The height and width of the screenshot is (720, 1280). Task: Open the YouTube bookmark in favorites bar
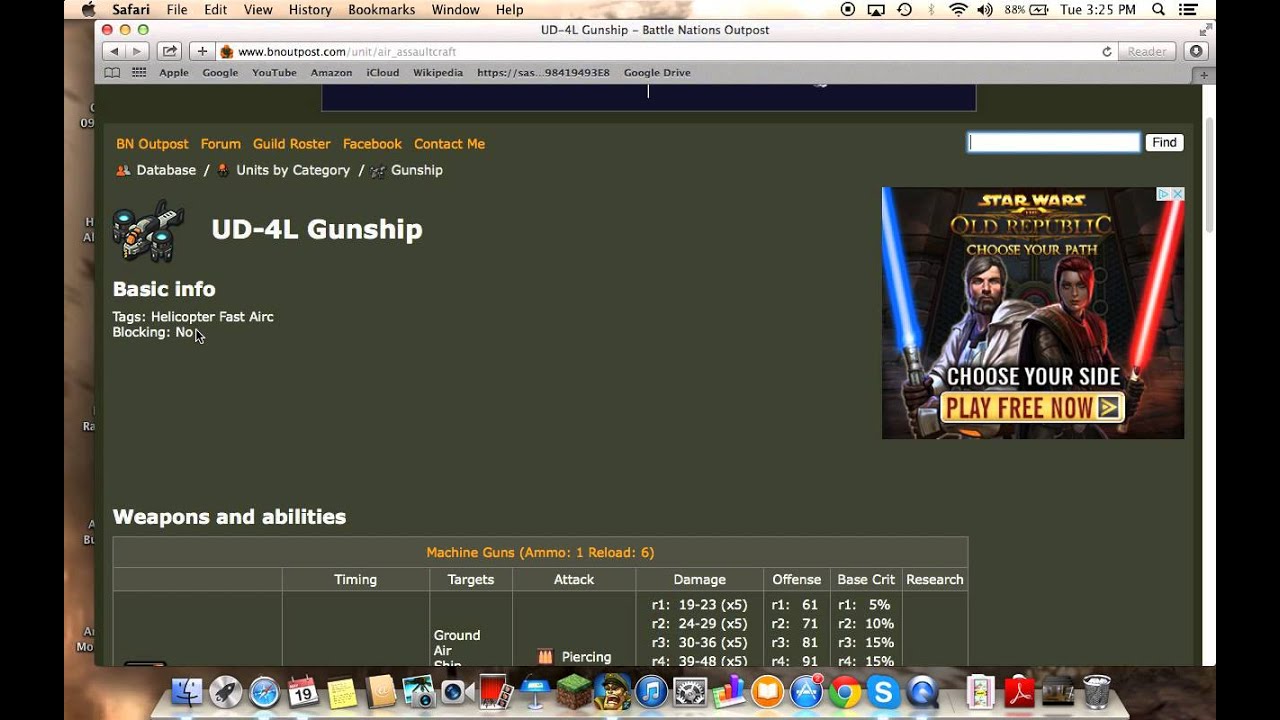(274, 73)
